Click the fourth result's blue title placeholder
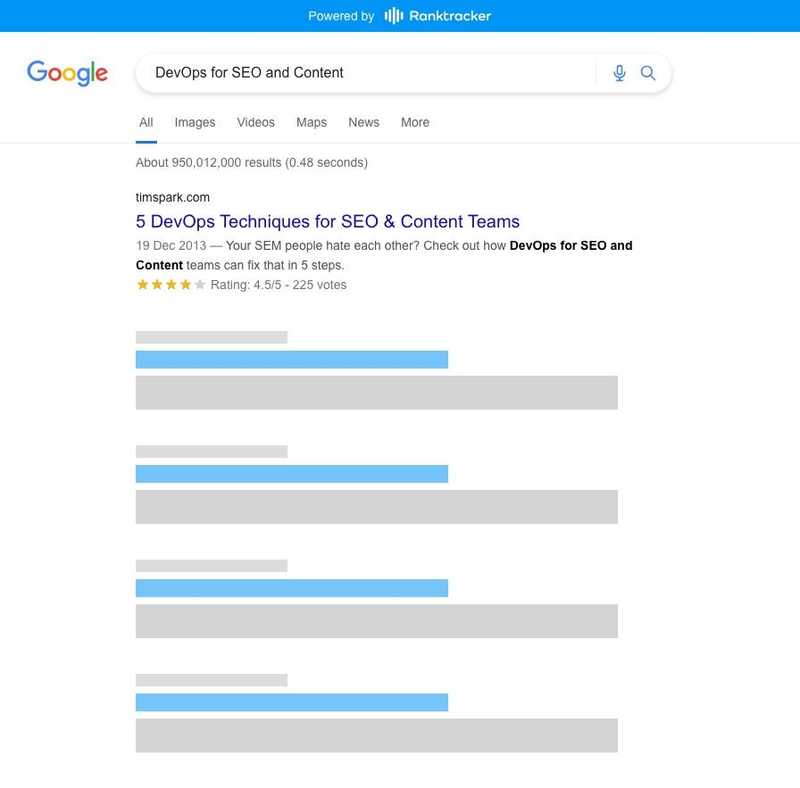This screenshot has height=788, width=800. tap(292, 588)
